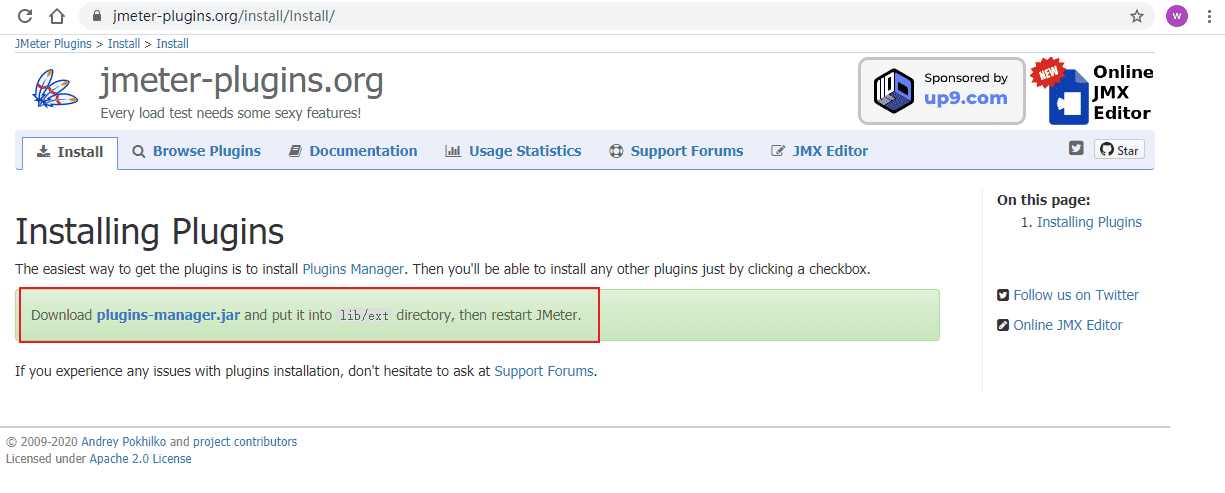Open the Support Forums tab
This screenshot has height=493, width=1225.
(676, 151)
